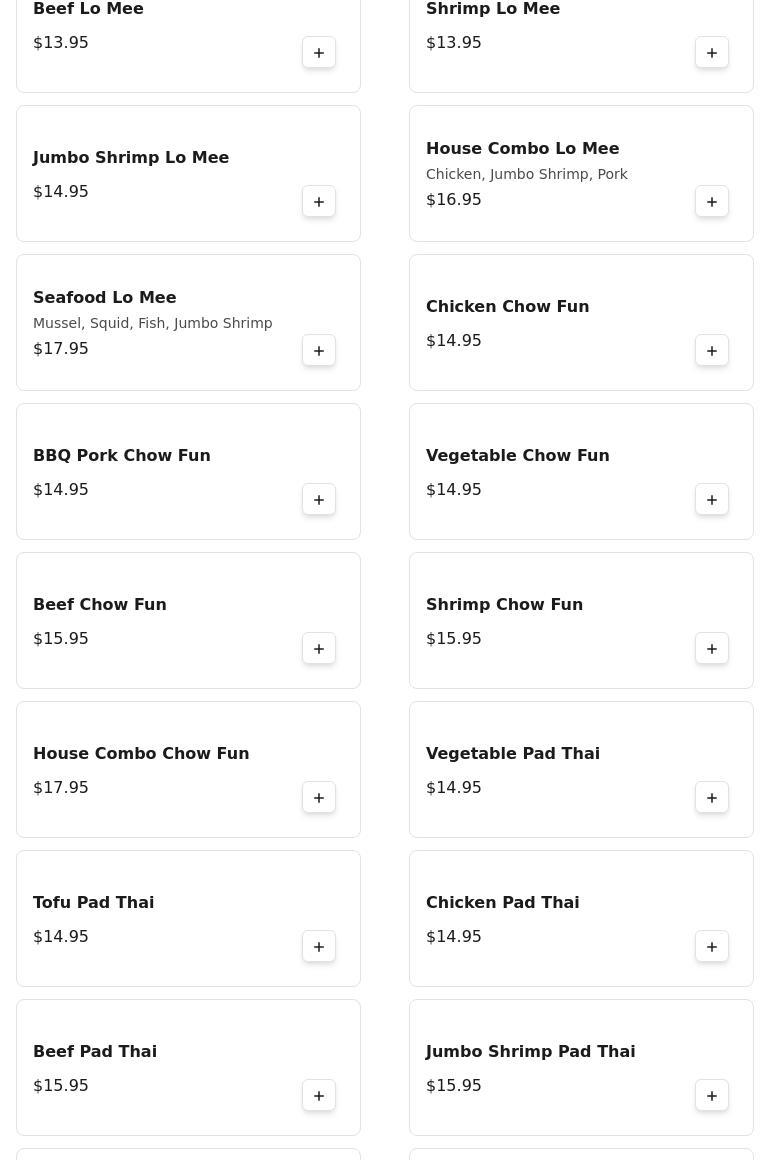770x1160 pixels.
Task: Select the House Combo Chow Fun title
Action: (141, 753)
